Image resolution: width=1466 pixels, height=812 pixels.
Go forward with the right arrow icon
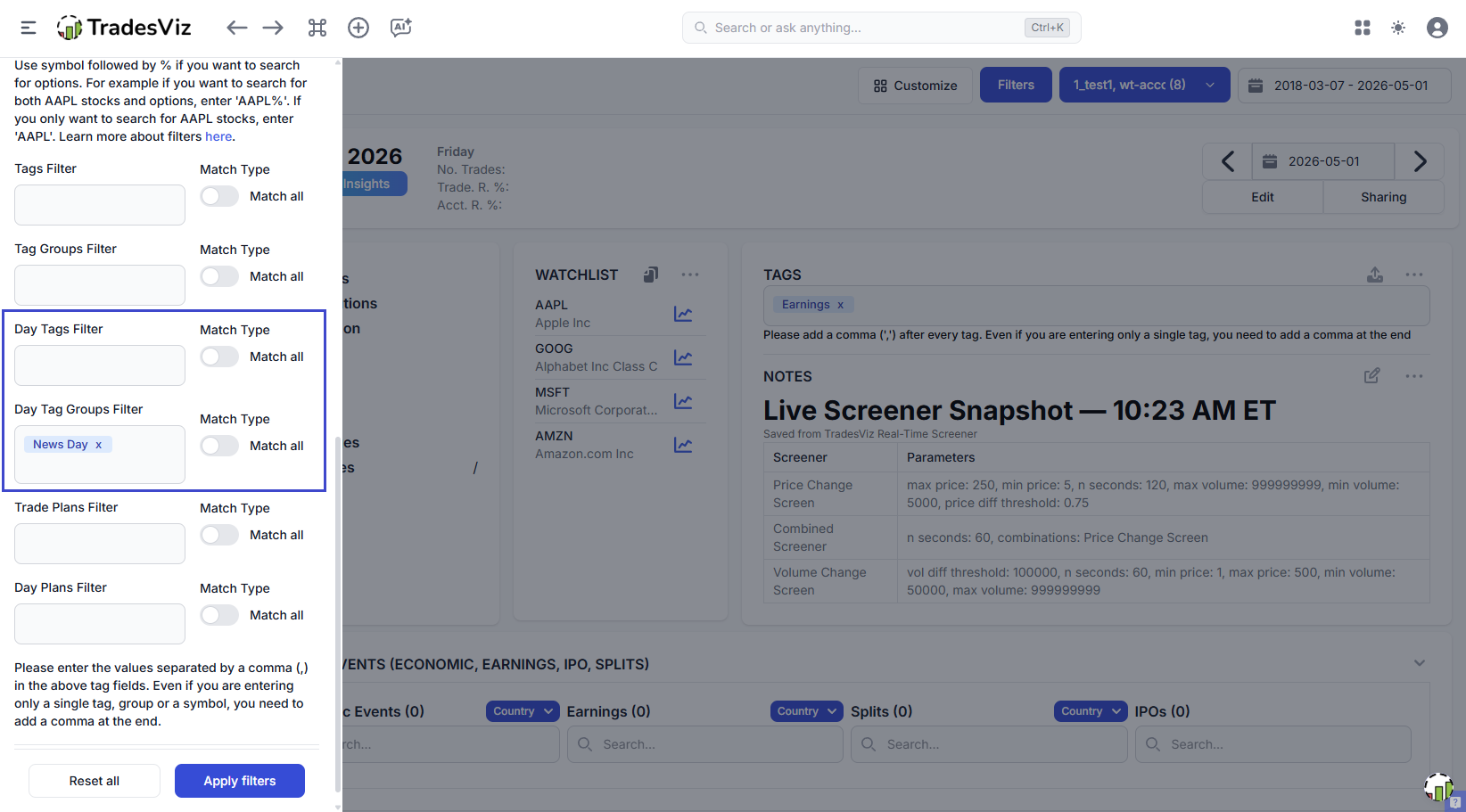[x=273, y=28]
